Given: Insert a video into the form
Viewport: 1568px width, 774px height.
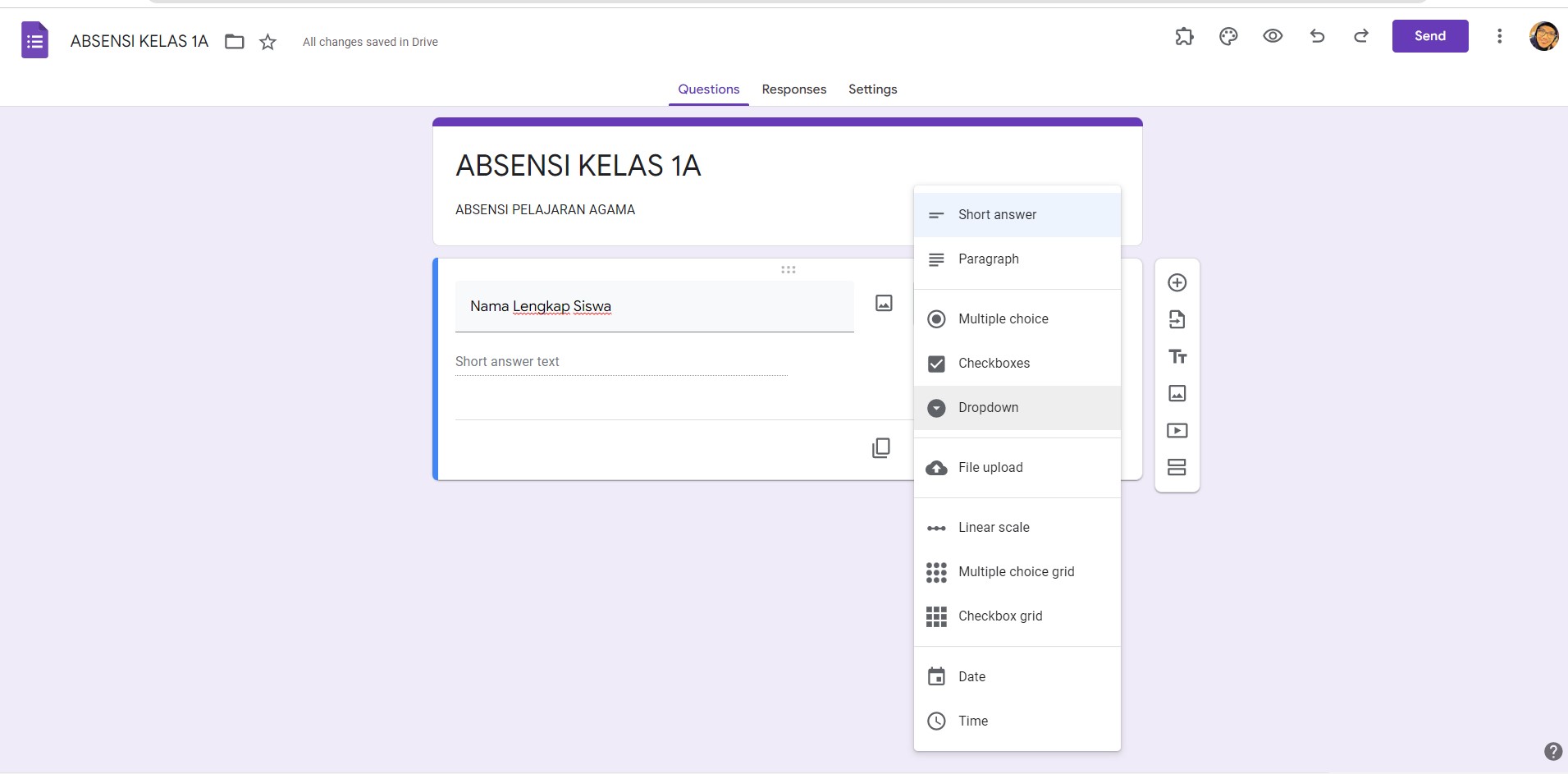Looking at the screenshot, I should (1177, 430).
